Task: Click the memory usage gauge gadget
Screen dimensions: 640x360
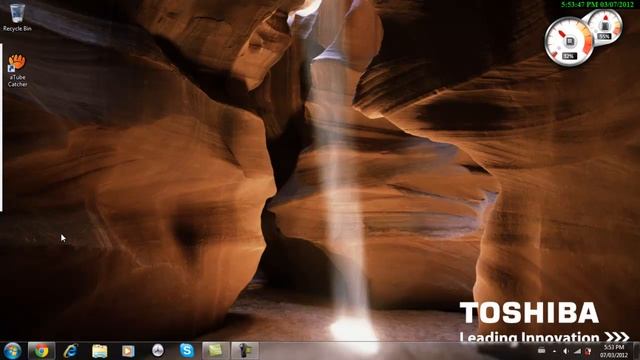Action: pyautogui.click(x=605, y=27)
